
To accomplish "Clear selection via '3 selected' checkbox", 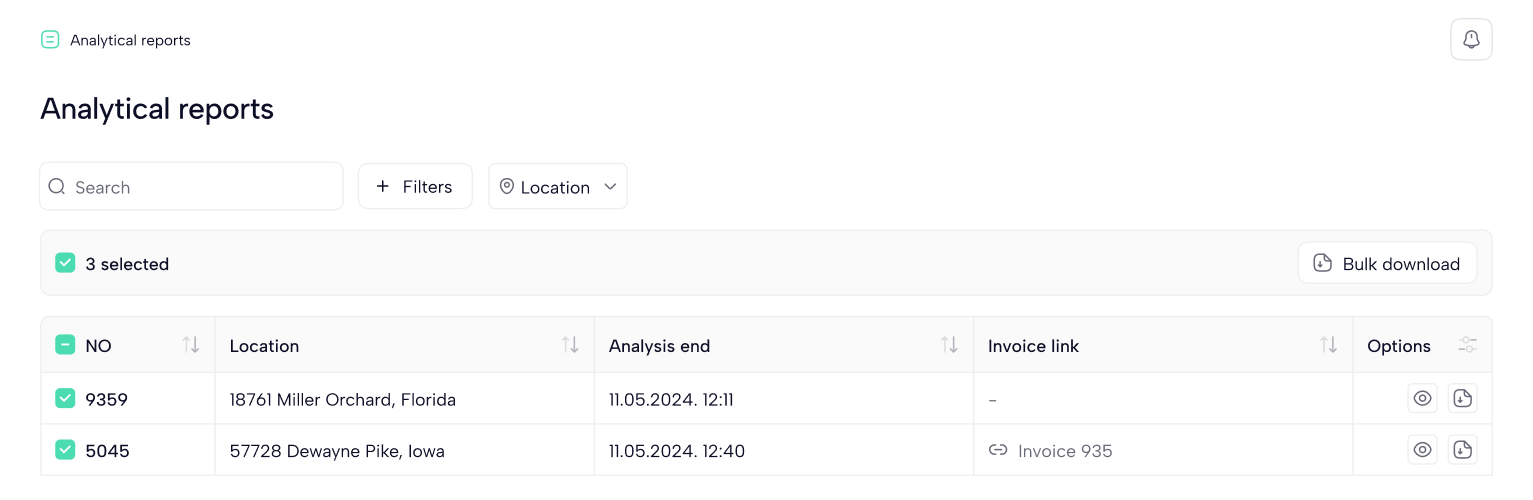I will pyautogui.click(x=65, y=263).
